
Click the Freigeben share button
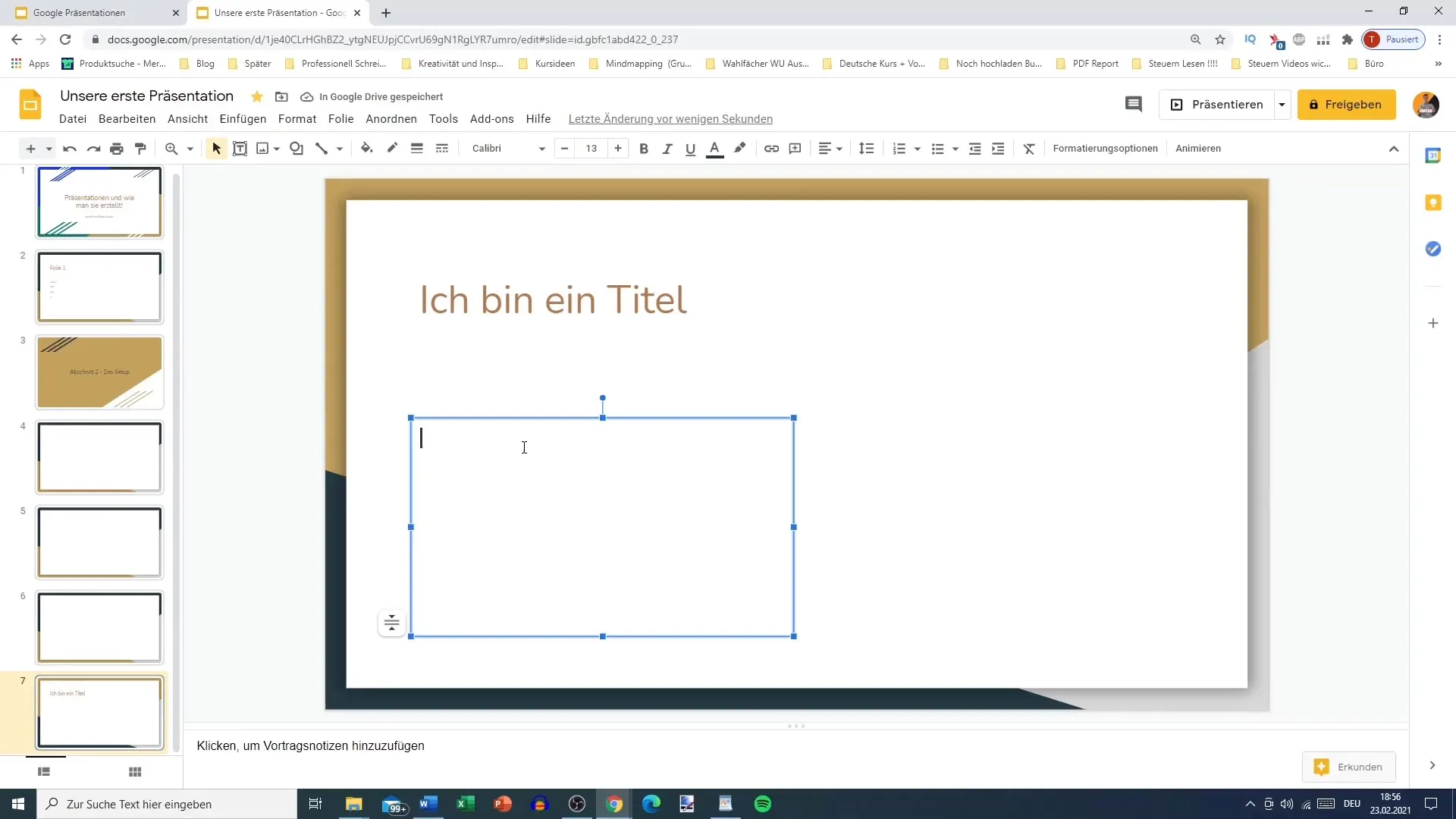[x=1346, y=105]
